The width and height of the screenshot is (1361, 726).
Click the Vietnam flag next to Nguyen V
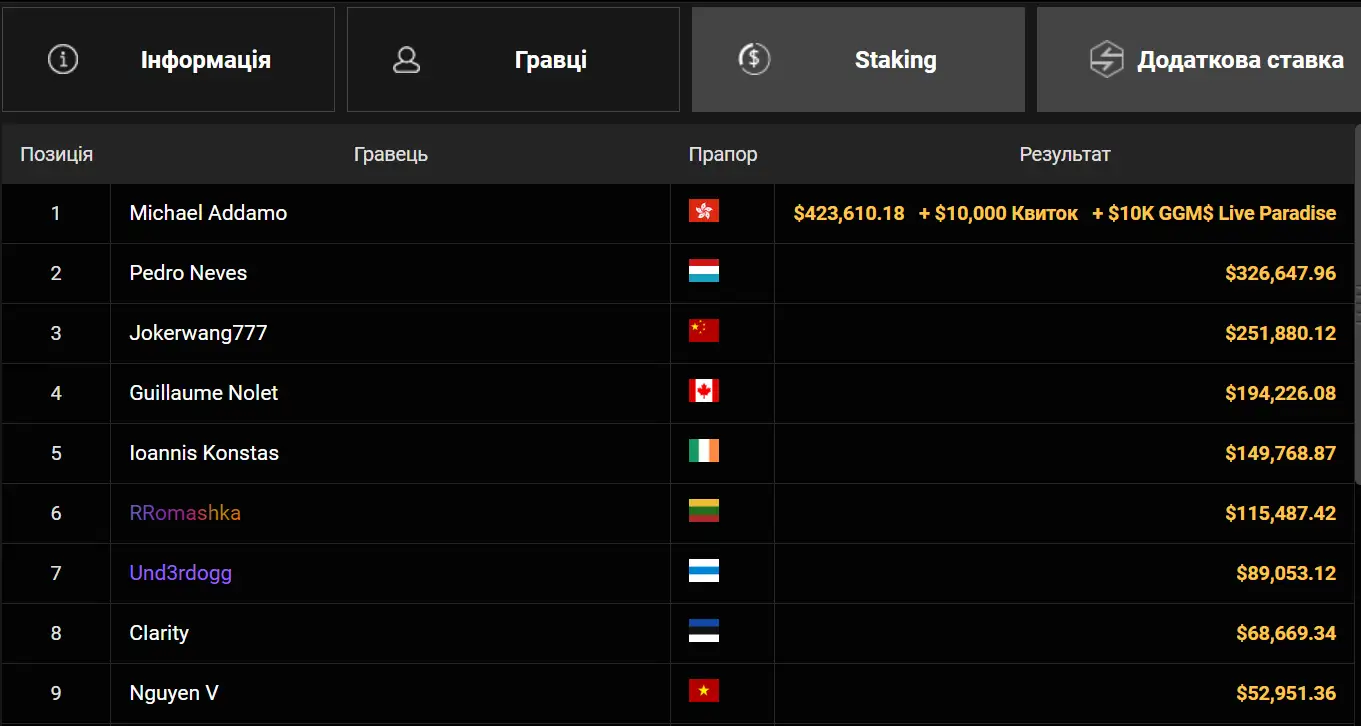pos(704,691)
